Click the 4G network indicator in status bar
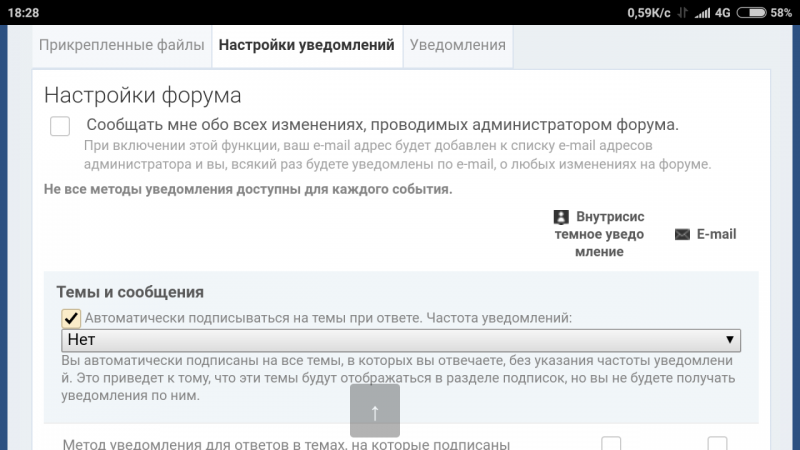 [x=722, y=13]
